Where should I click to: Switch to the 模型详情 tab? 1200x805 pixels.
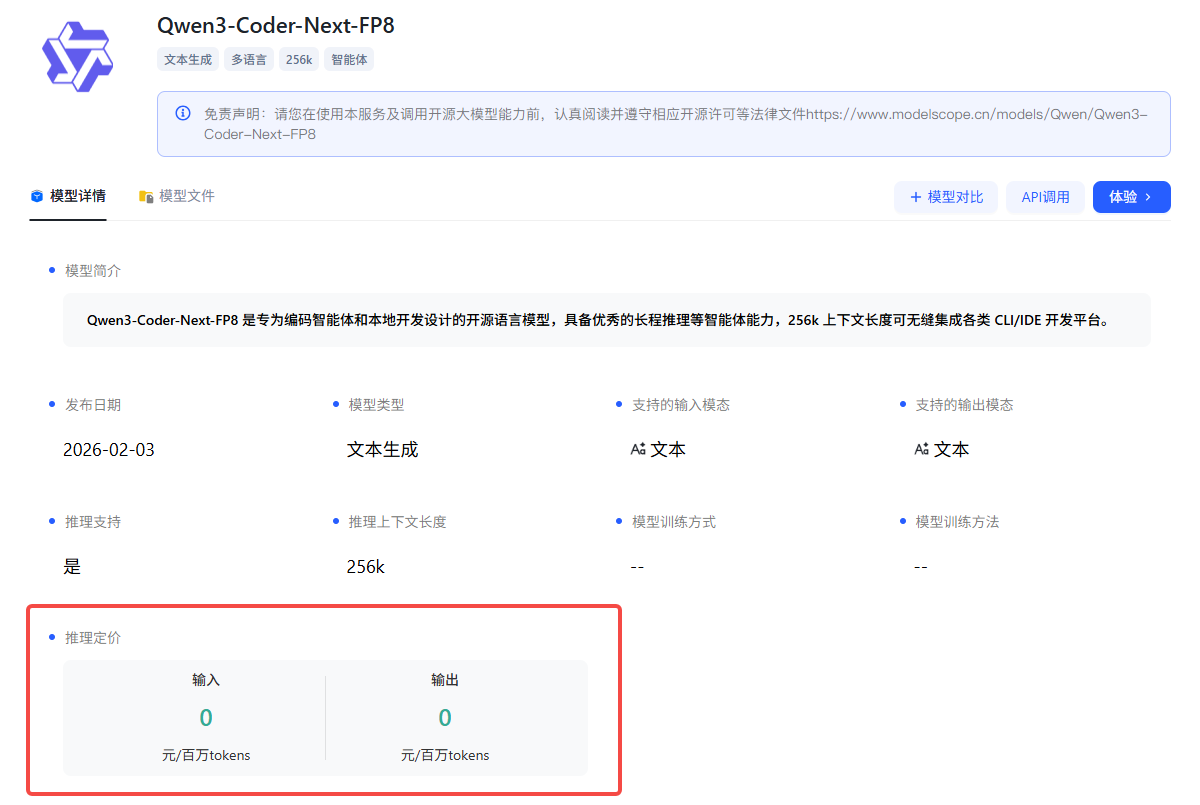point(77,196)
